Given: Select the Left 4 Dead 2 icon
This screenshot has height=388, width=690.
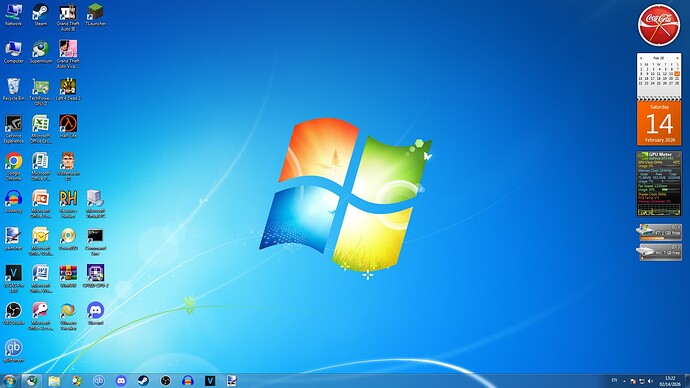Looking at the screenshot, I should (x=68, y=90).
